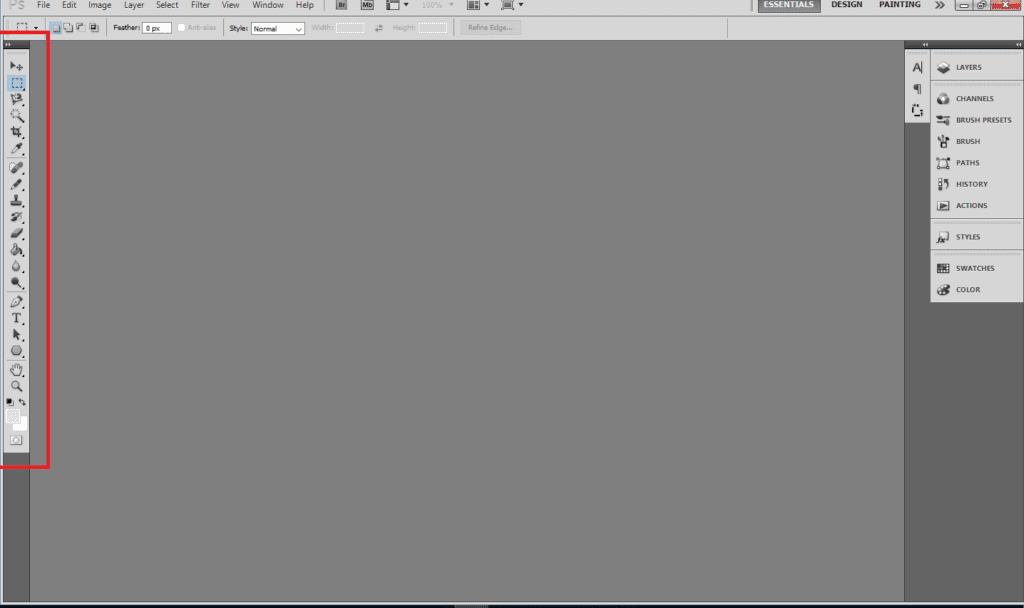The image size is (1024, 608).
Task: Open the Filter menu
Action: coord(200,5)
